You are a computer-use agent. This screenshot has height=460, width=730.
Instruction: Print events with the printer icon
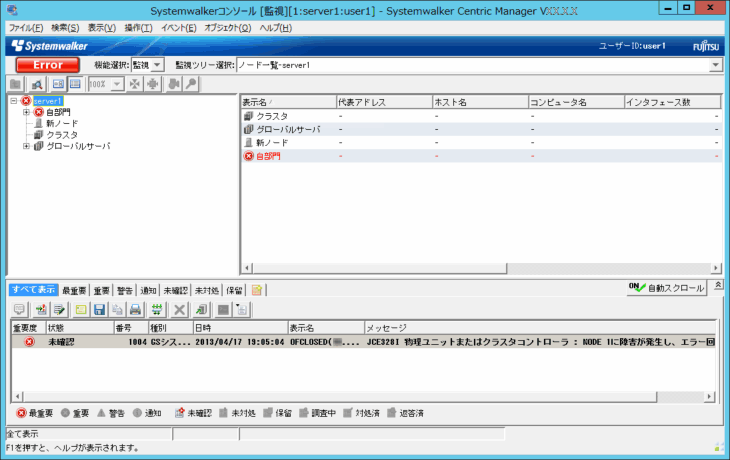[135, 310]
